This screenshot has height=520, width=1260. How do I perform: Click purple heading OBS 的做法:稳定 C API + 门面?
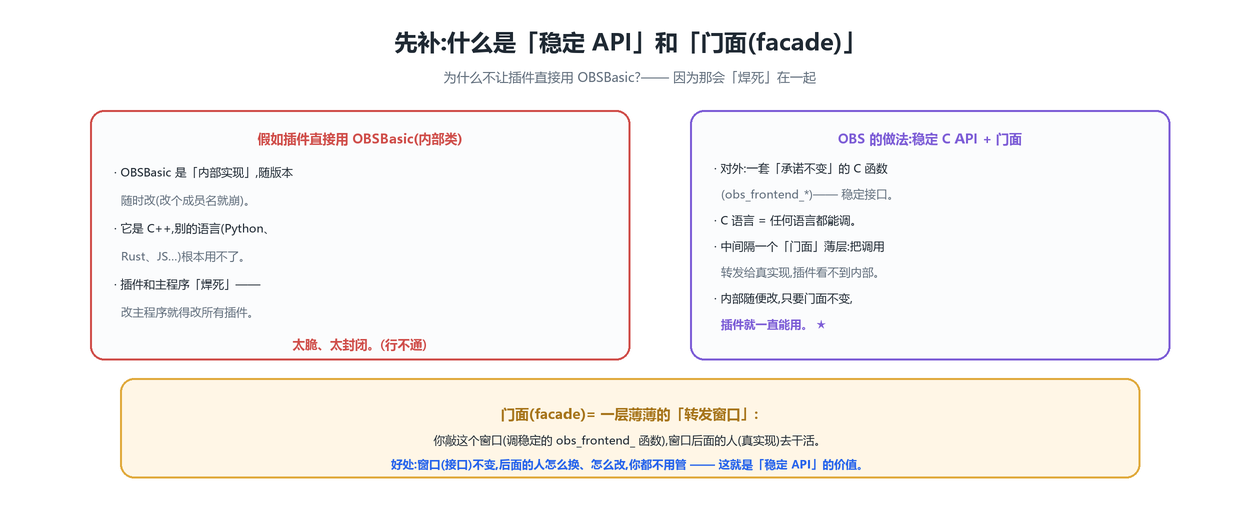[x=930, y=139]
